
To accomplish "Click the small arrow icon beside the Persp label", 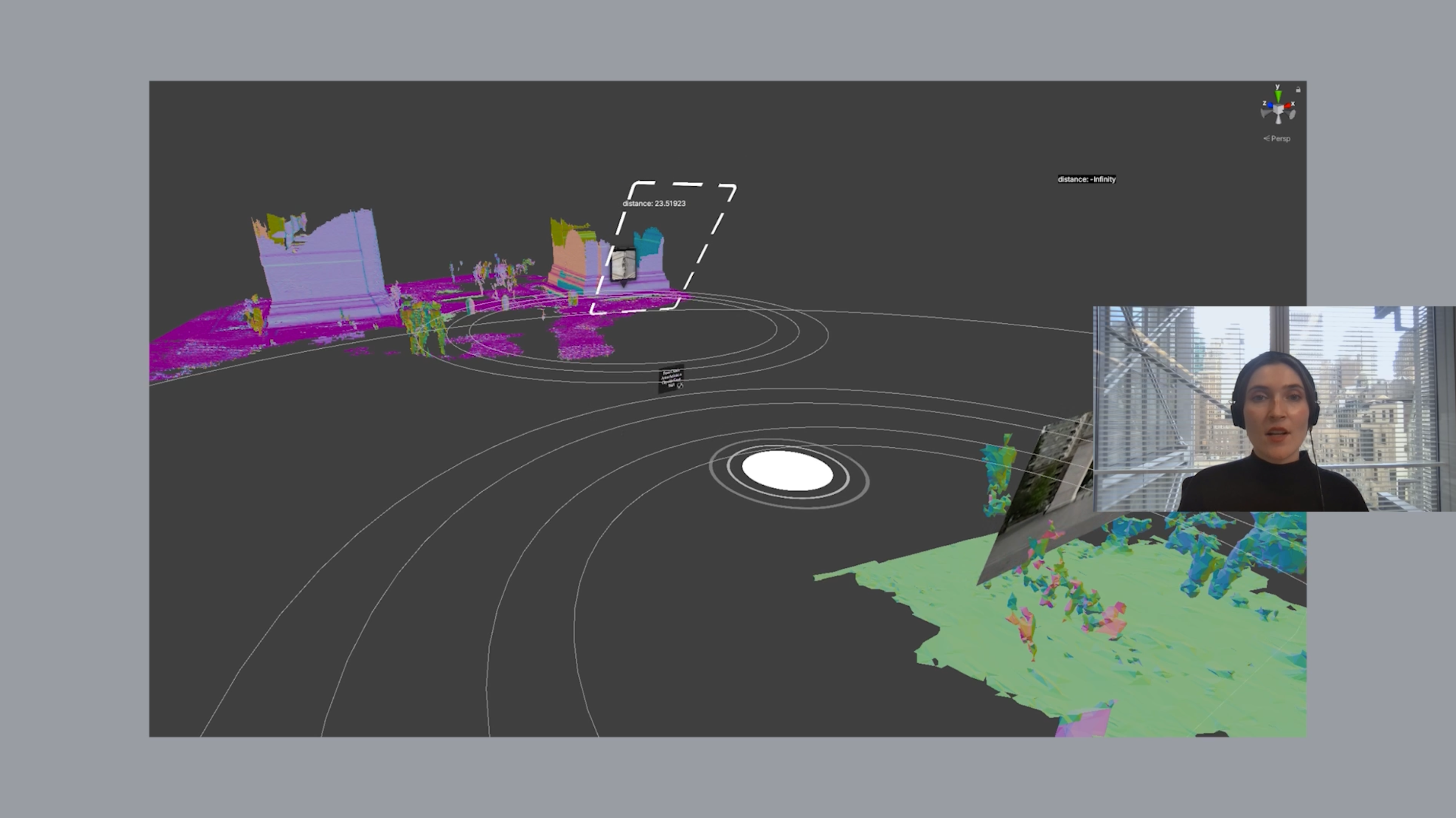I will (1267, 139).
